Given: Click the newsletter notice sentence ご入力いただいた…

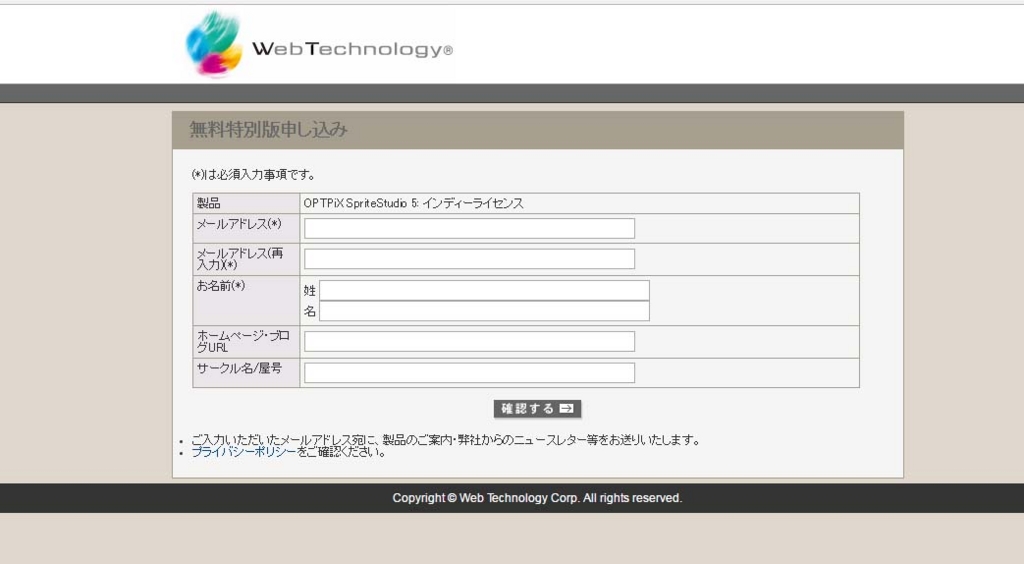Looking at the screenshot, I should [445, 440].
